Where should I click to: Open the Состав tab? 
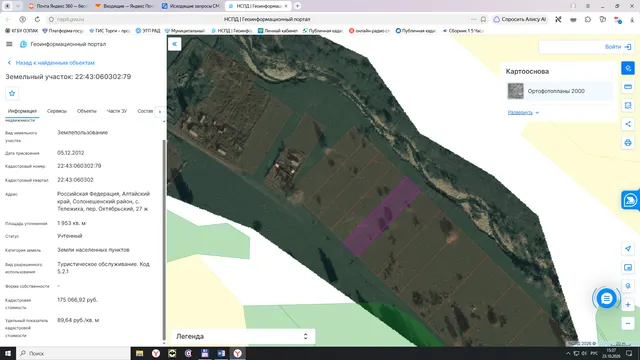145,111
